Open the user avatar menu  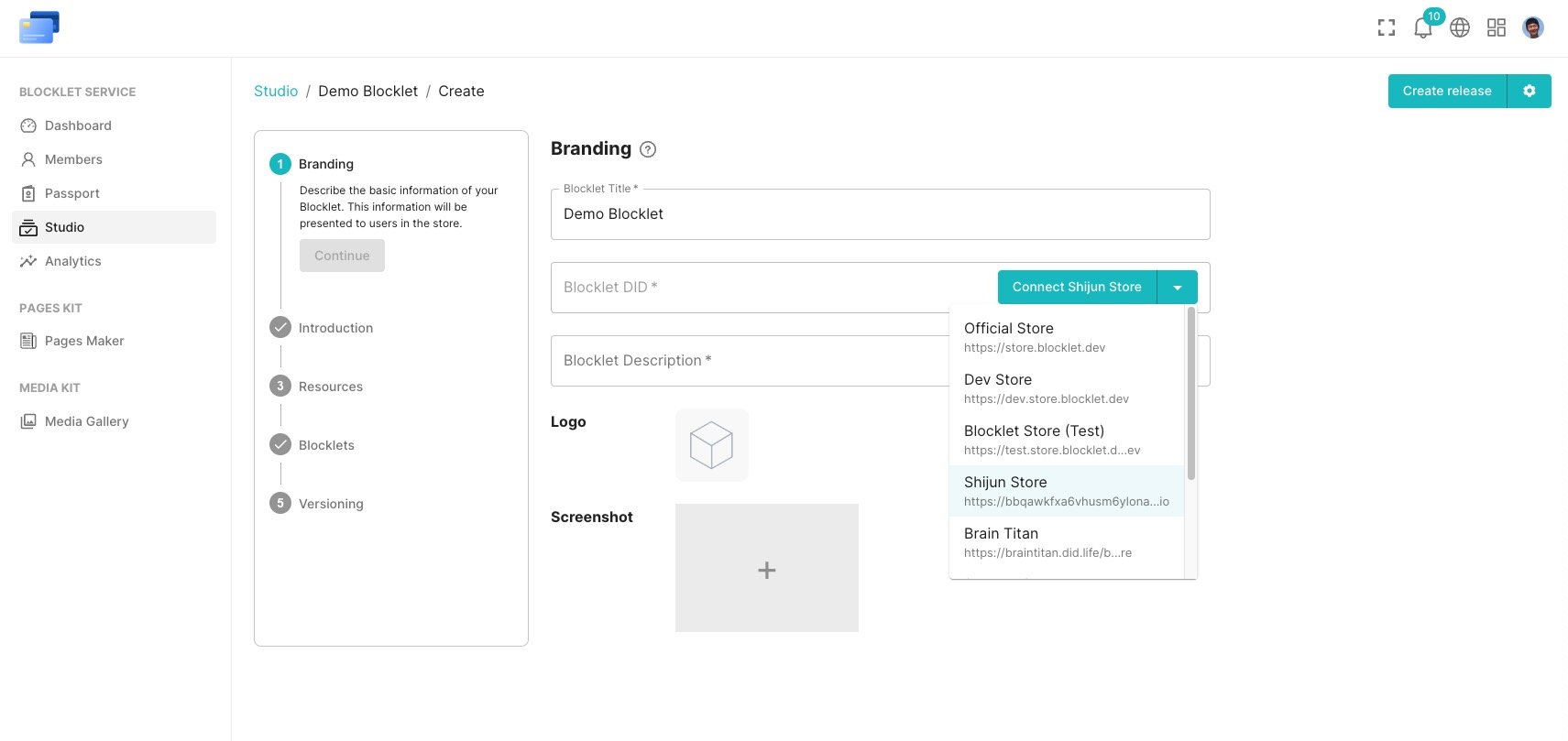pos(1533,28)
